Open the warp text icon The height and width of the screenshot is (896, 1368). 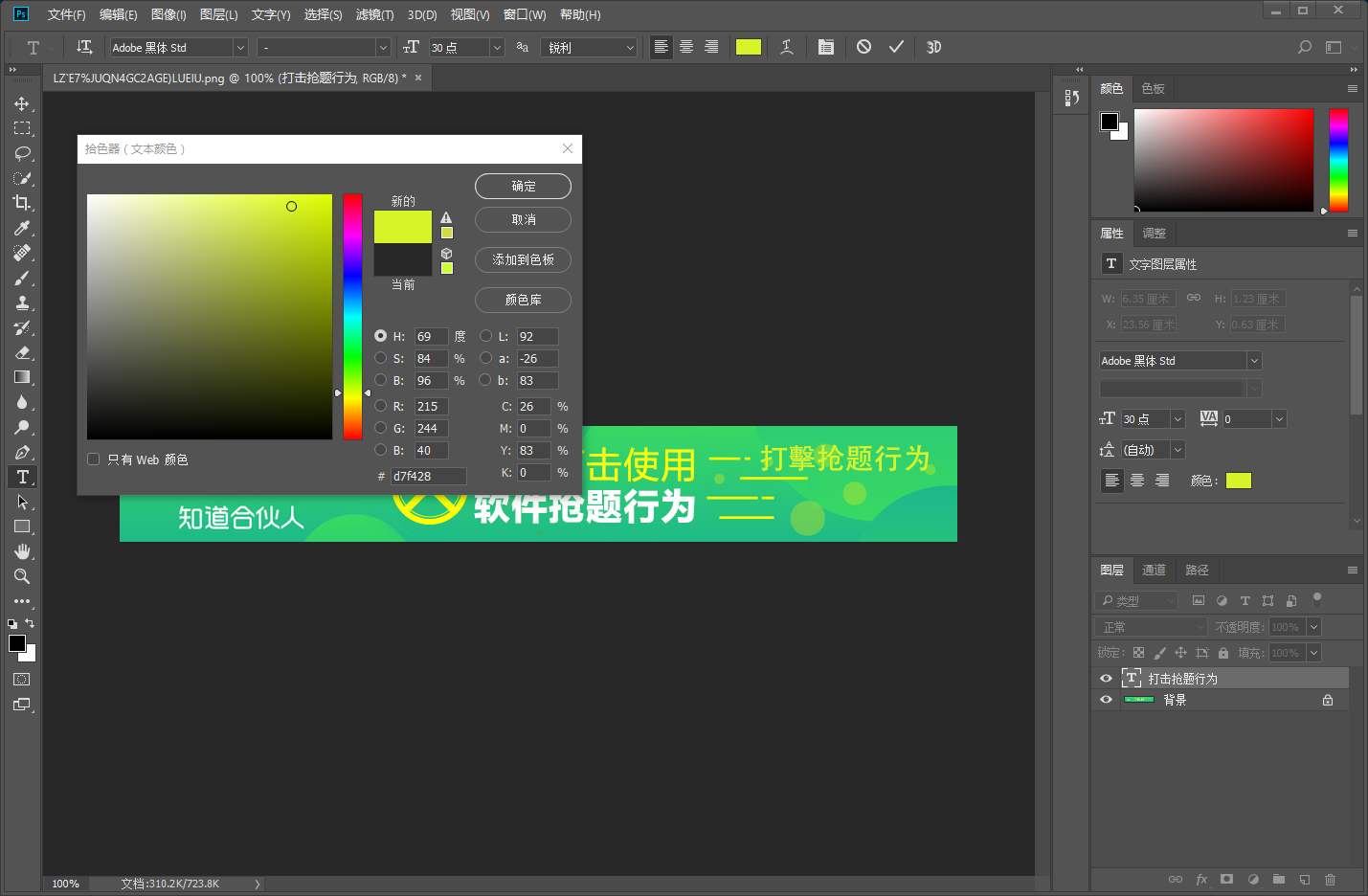tap(787, 47)
